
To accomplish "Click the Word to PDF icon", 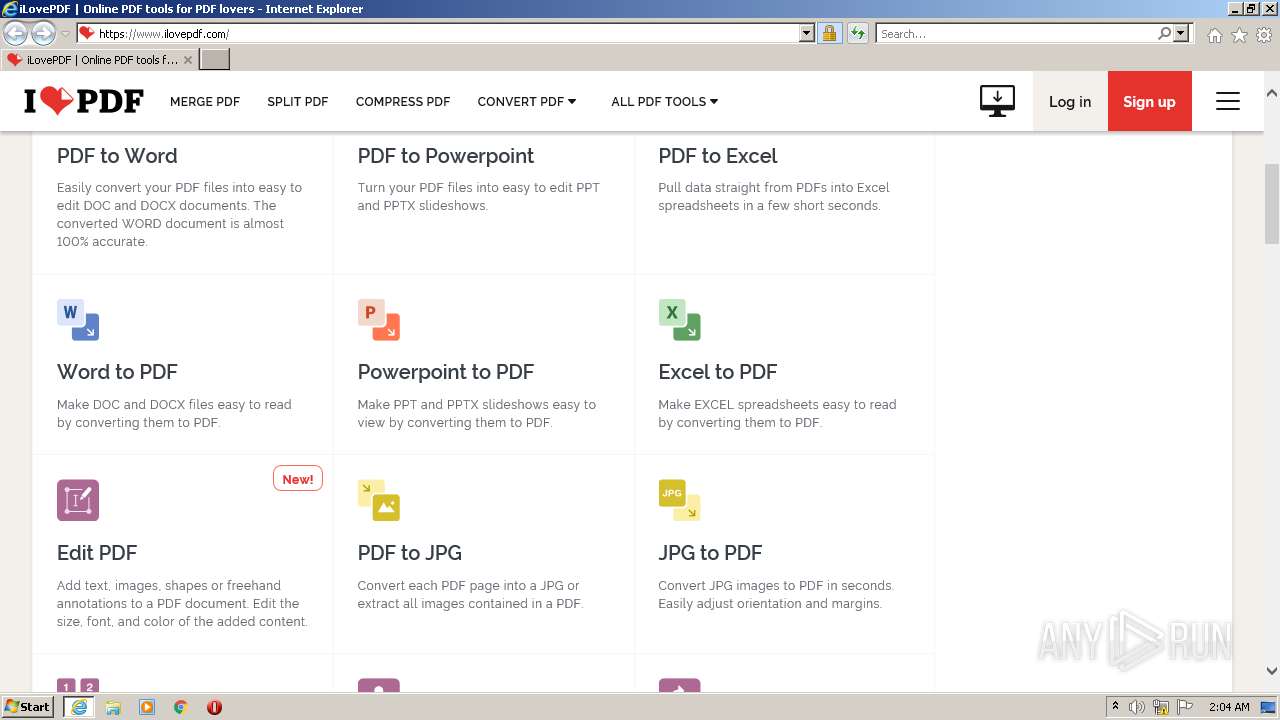I will [x=78, y=320].
